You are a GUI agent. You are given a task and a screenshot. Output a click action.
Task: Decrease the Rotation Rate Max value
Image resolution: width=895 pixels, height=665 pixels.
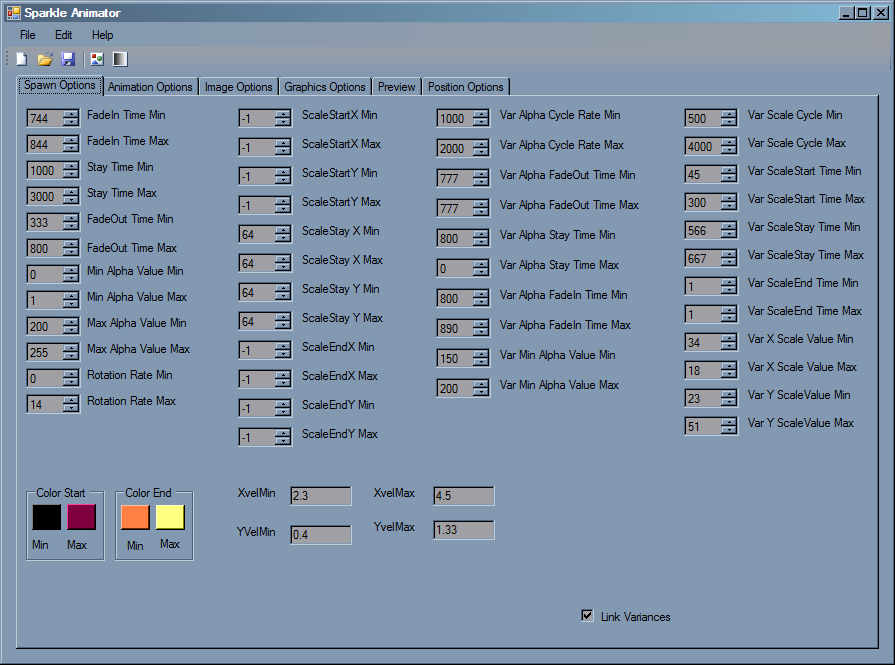point(72,408)
